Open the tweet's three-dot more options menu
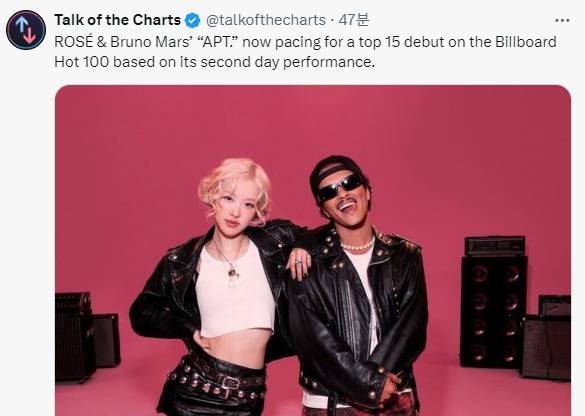 562,20
